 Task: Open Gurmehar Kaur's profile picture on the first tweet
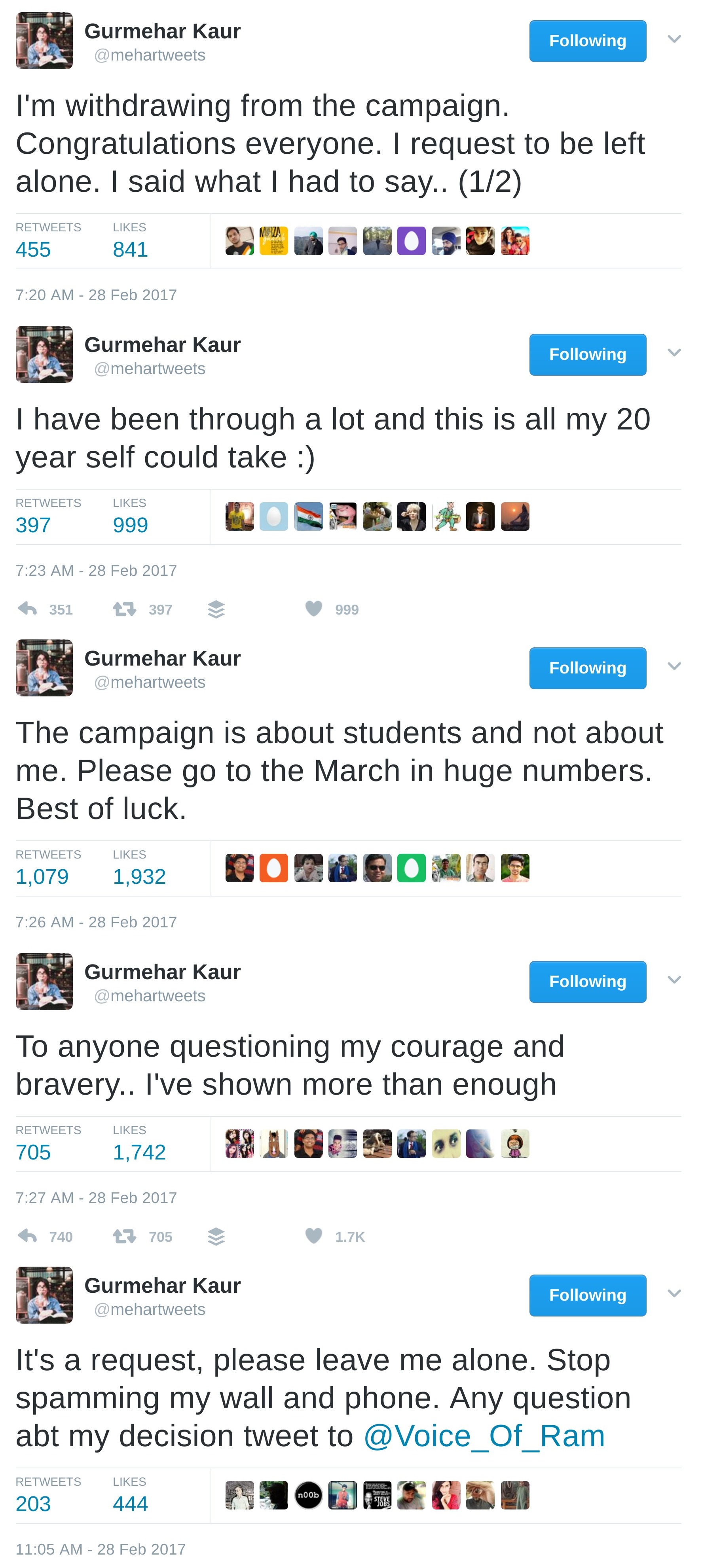click(x=44, y=41)
